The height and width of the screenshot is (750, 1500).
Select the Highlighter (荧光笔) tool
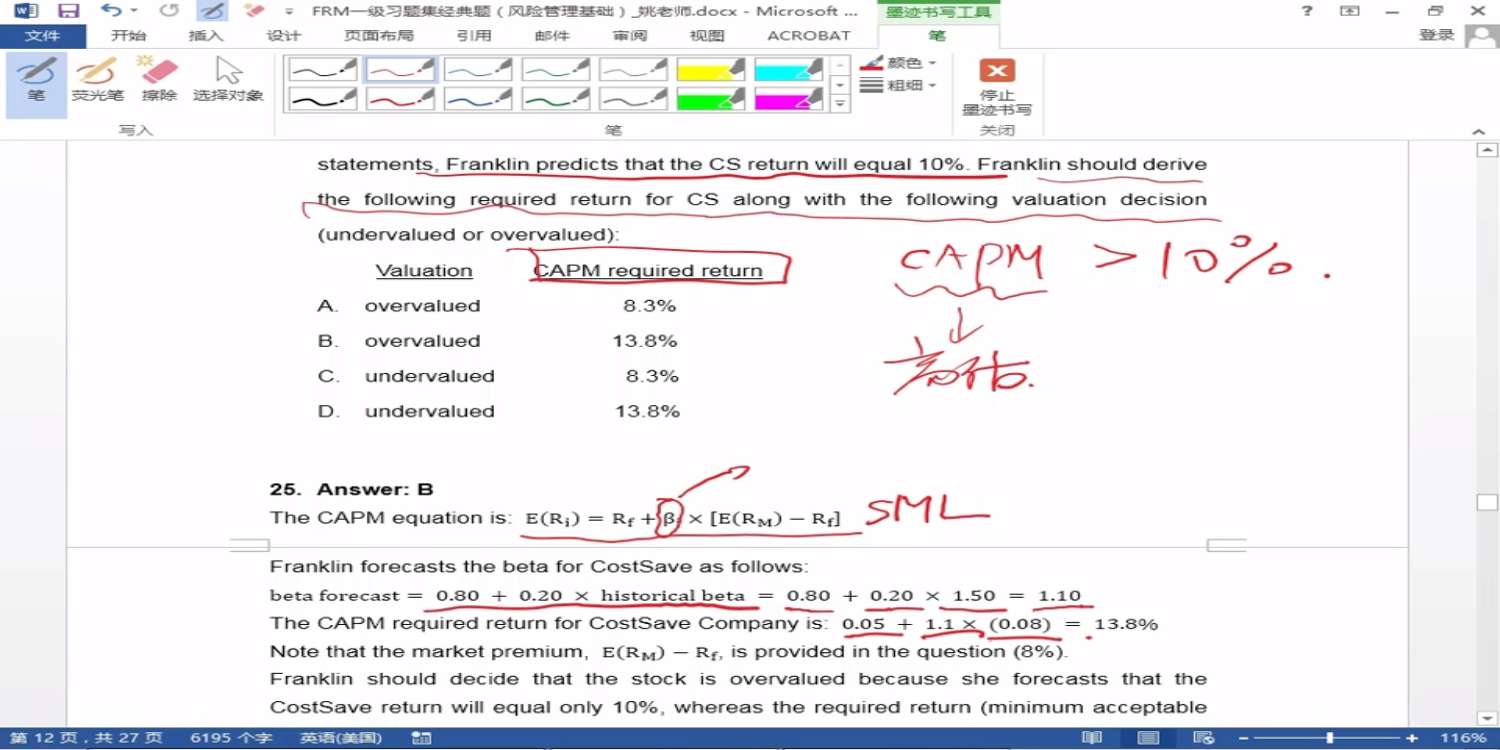(97, 82)
